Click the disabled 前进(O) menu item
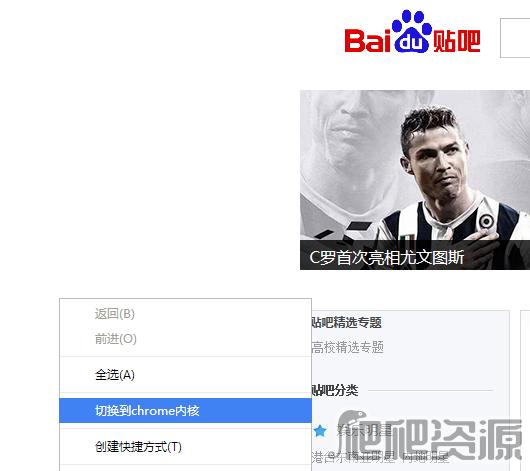Screen dimensions: 530x471 pyautogui.click(x=185, y=339)
